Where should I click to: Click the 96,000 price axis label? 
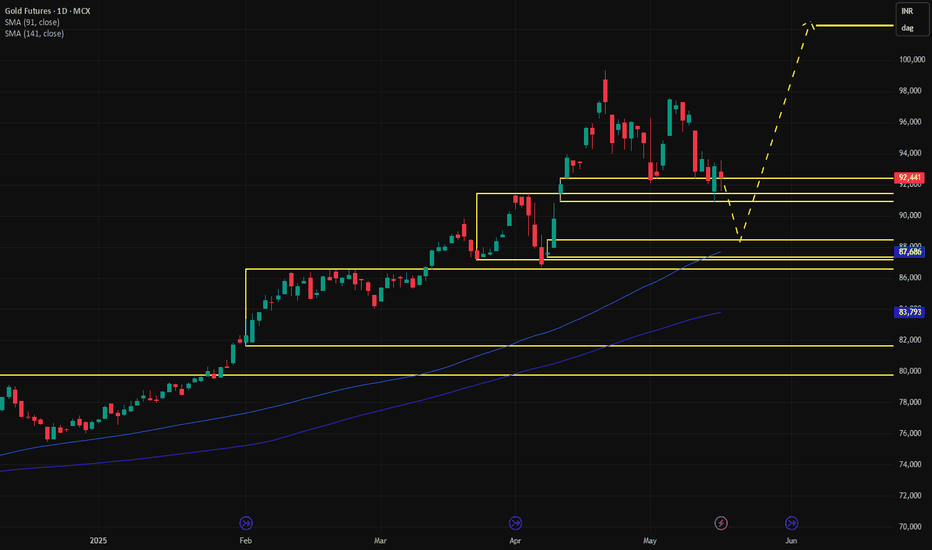(911, 122)
